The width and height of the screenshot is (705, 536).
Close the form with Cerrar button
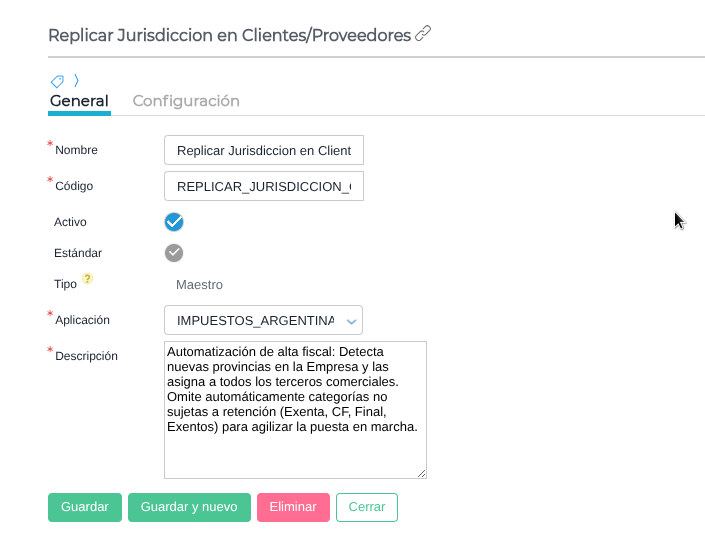point(366,507)
